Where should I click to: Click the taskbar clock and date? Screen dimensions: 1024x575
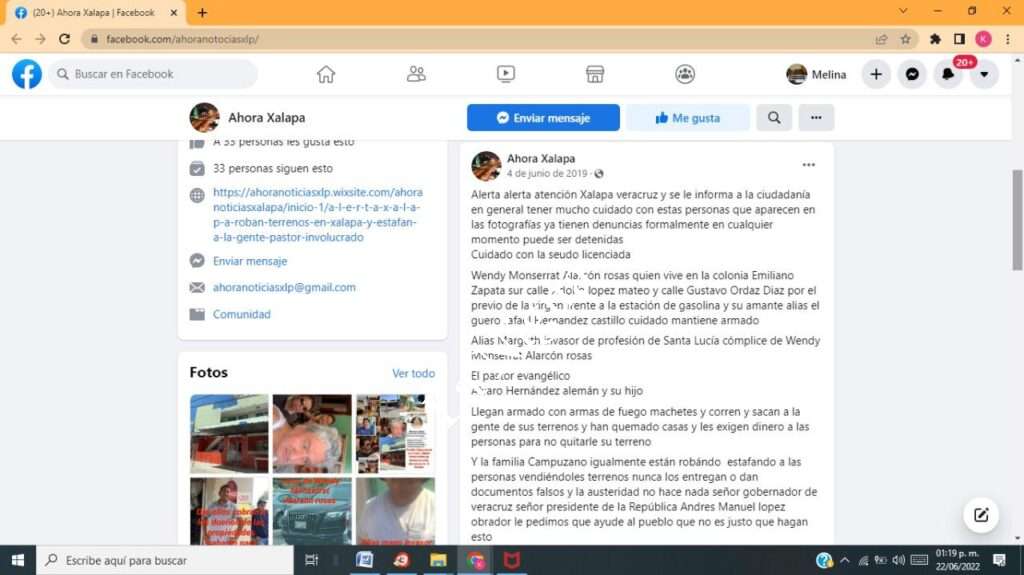point(957,560)
